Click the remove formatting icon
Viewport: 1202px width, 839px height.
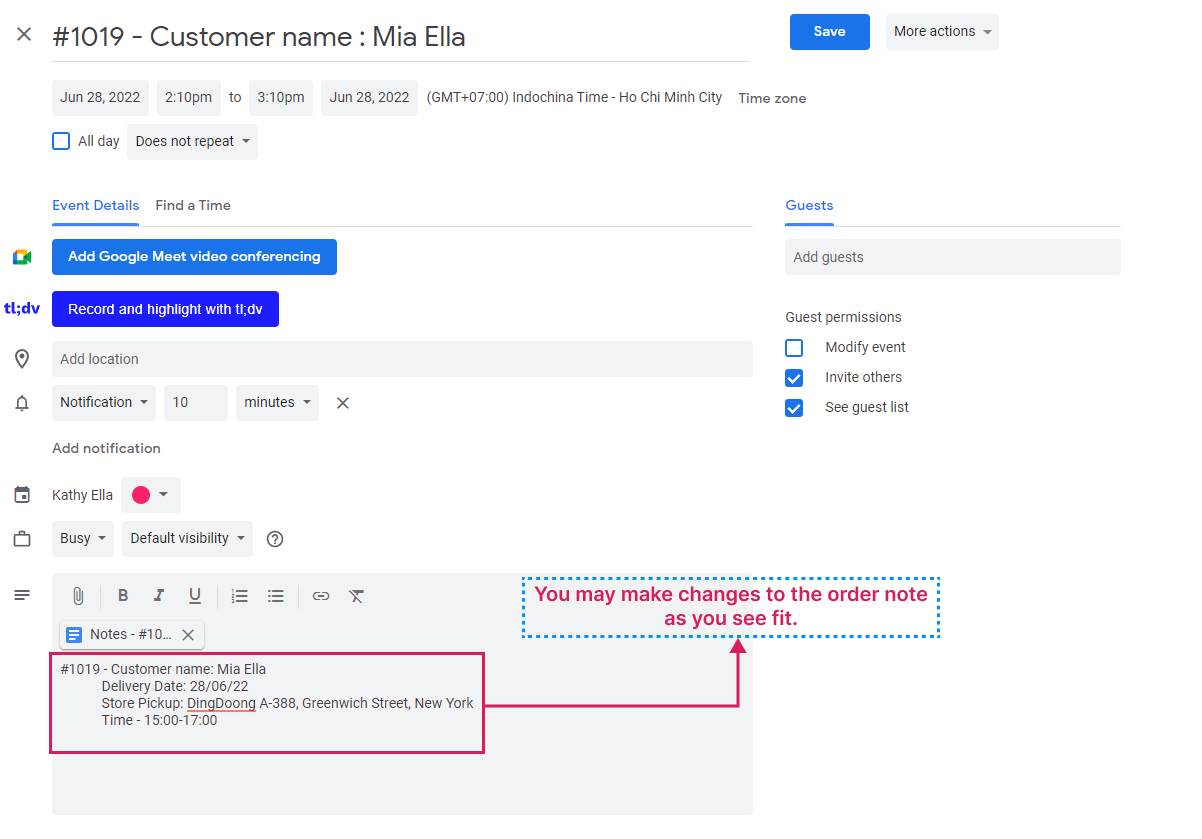pos(357,596)
